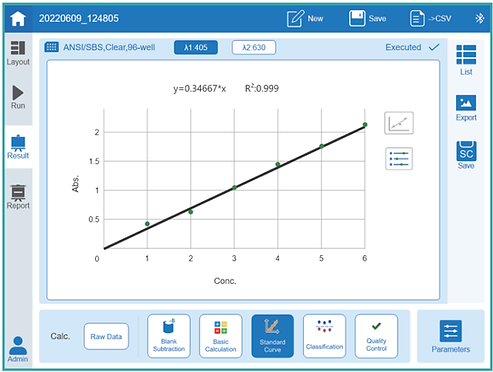Screen dimensions: 493x372
Task: Save the current experiment with the disk icon
Action: pos(367,18)
